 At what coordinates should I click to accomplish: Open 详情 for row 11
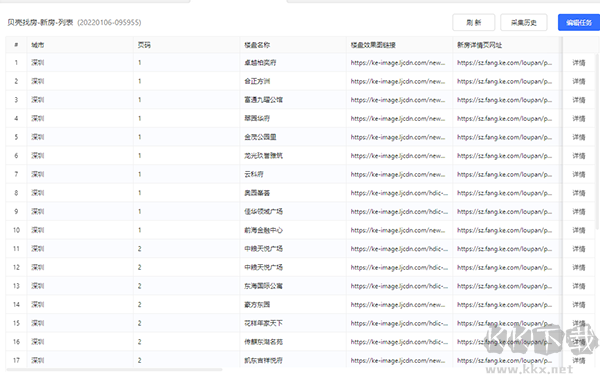click(x=579, y=249)
